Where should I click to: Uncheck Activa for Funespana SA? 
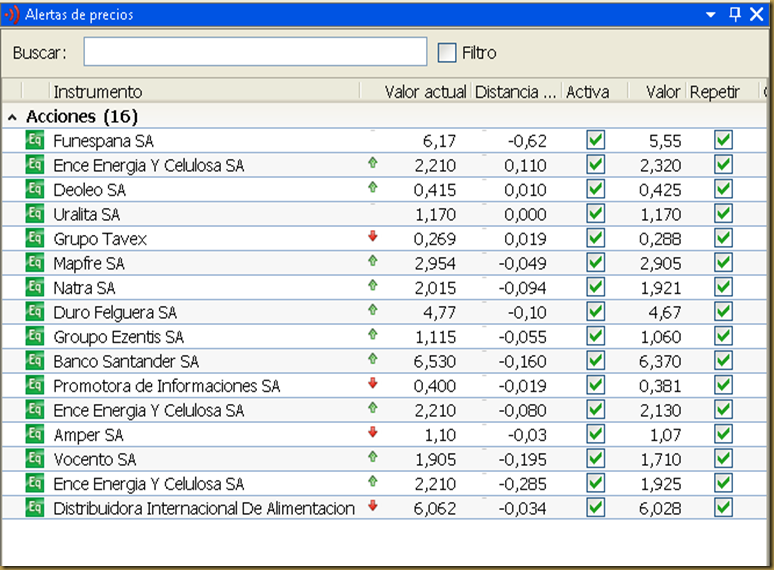click(595, 140)
